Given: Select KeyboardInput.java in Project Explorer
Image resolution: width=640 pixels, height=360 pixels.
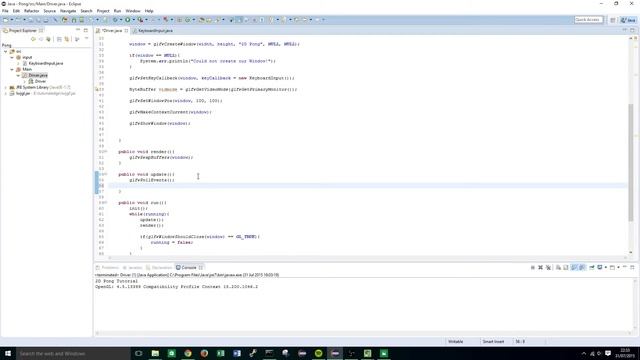Looking at the screenshot, I should pyautogui.click(x=43, y=63).
